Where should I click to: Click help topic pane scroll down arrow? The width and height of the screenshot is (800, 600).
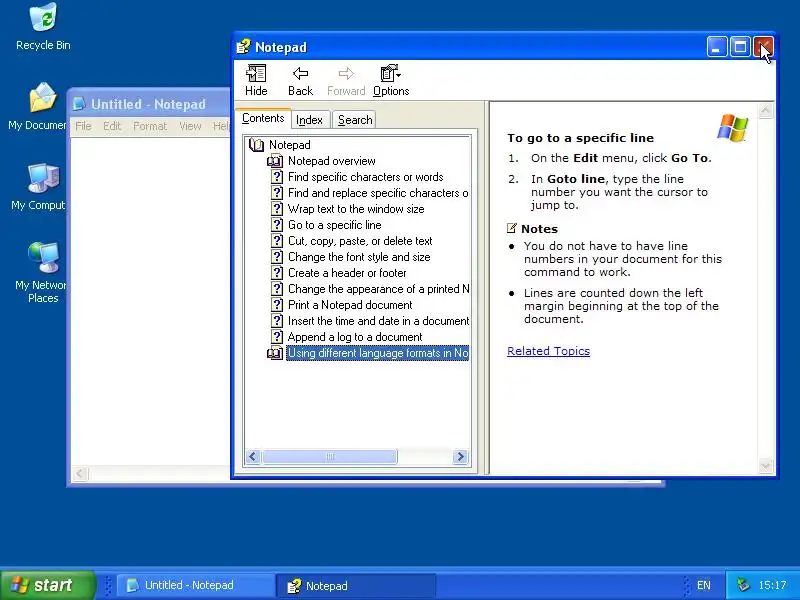(x=766, y=465)
